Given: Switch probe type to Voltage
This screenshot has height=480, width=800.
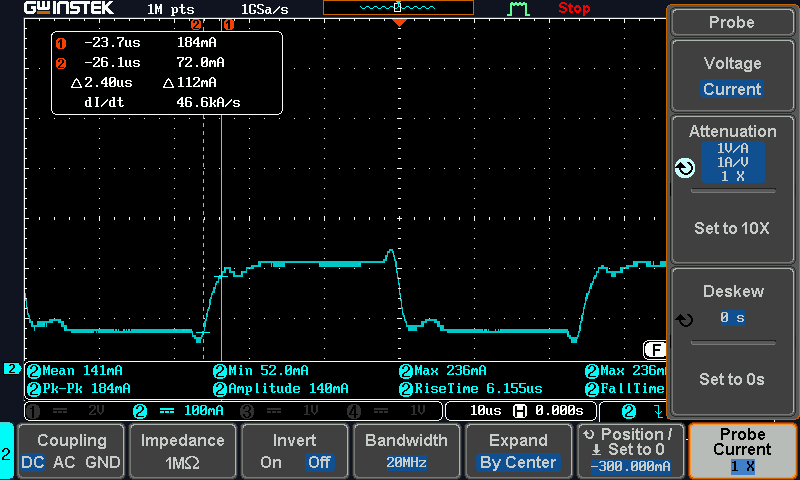Looking at the screenshot, I should point(732,63).
